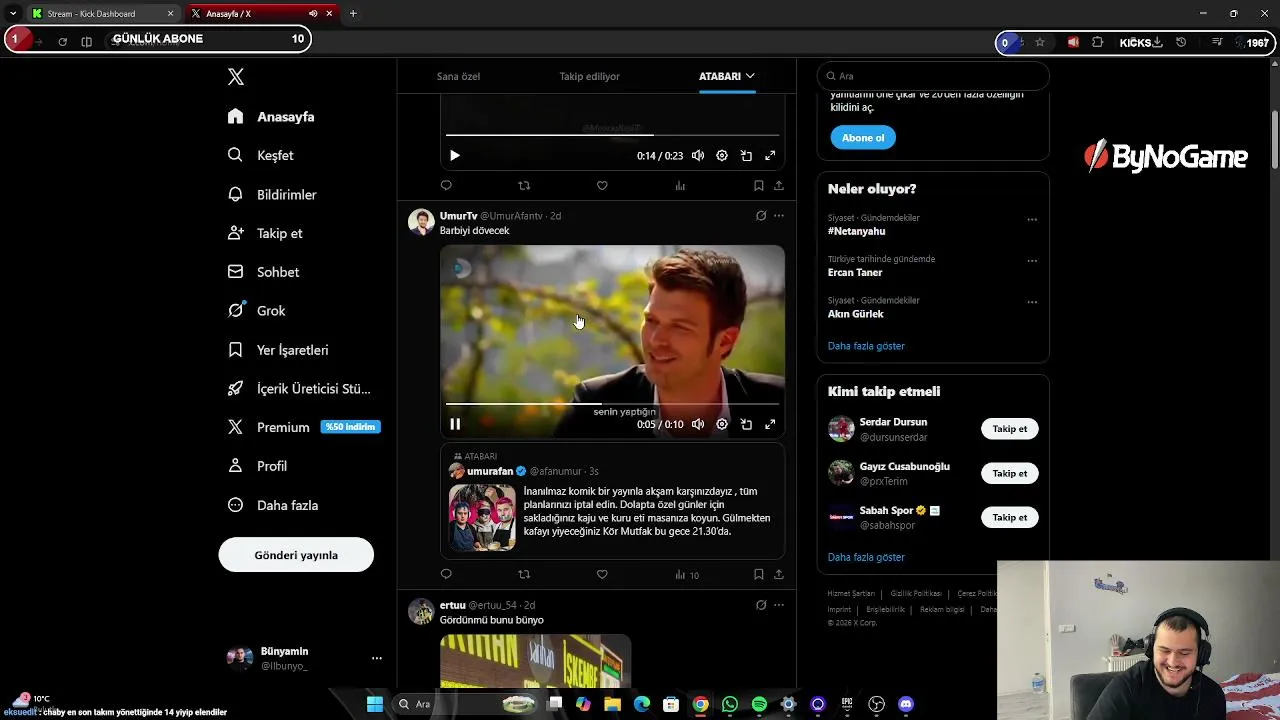Pause the UmurTv video

click(455, 424)
